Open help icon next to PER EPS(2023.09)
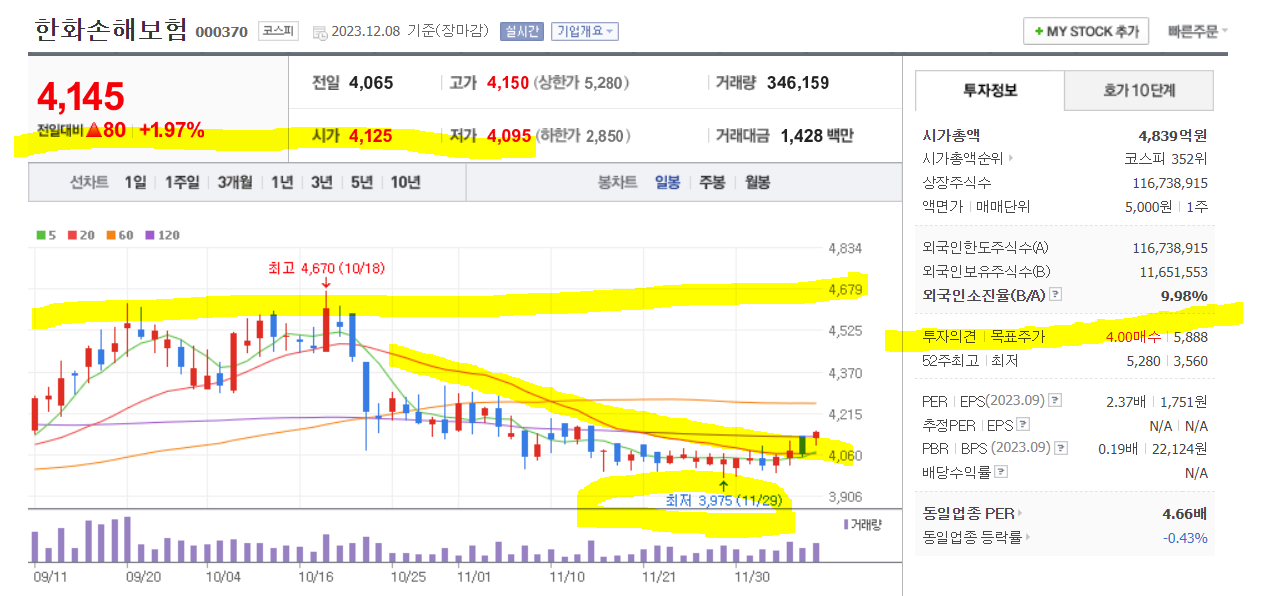Viewport: 1269px width, 596px height. (x=1054, y=401)
